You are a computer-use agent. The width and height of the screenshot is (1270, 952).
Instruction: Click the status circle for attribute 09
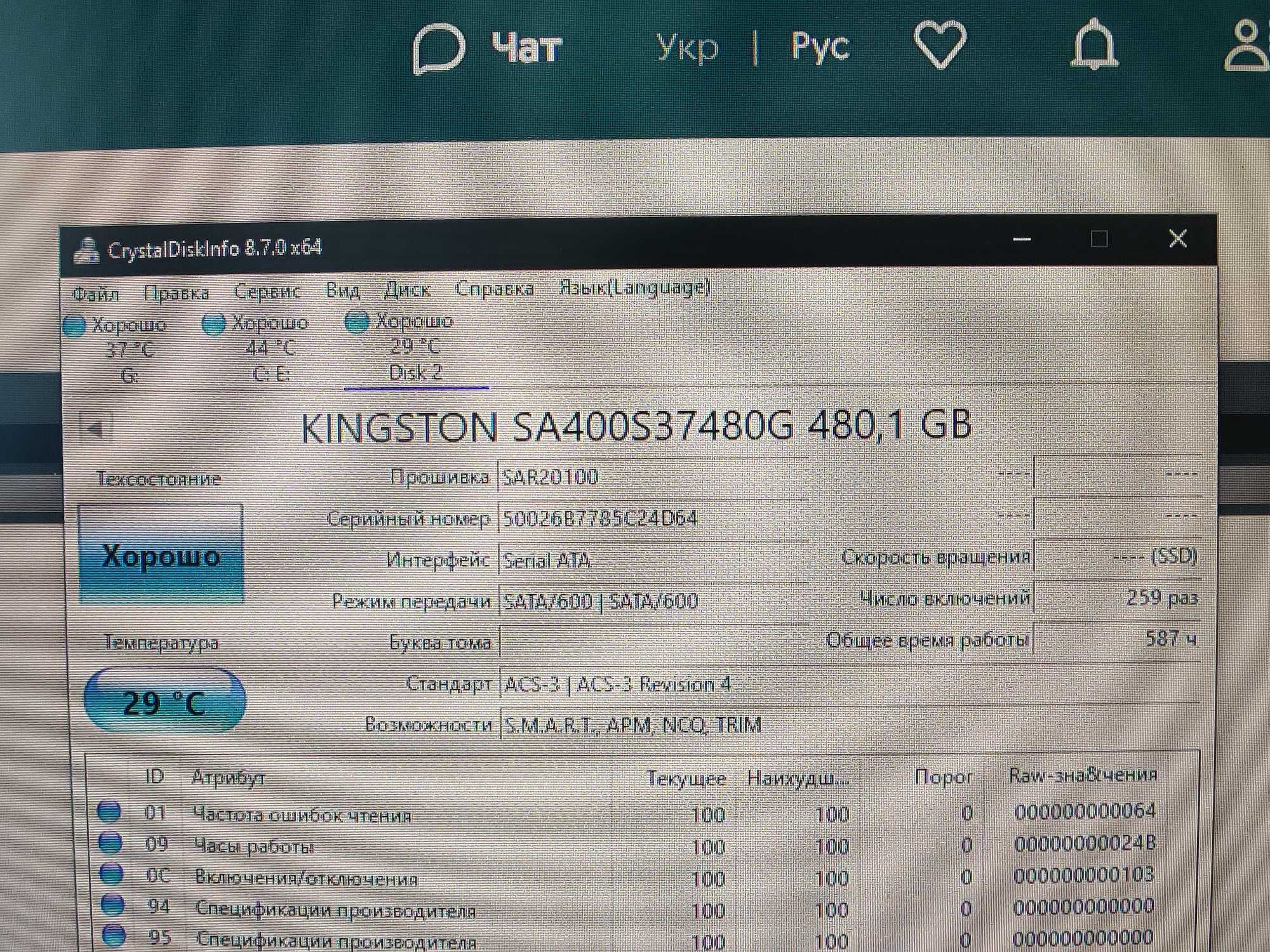[x=110, y=843]
